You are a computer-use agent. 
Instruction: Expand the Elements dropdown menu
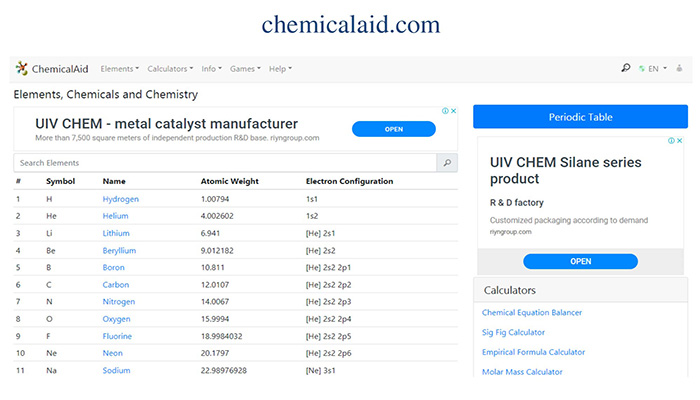coord(120,69)
